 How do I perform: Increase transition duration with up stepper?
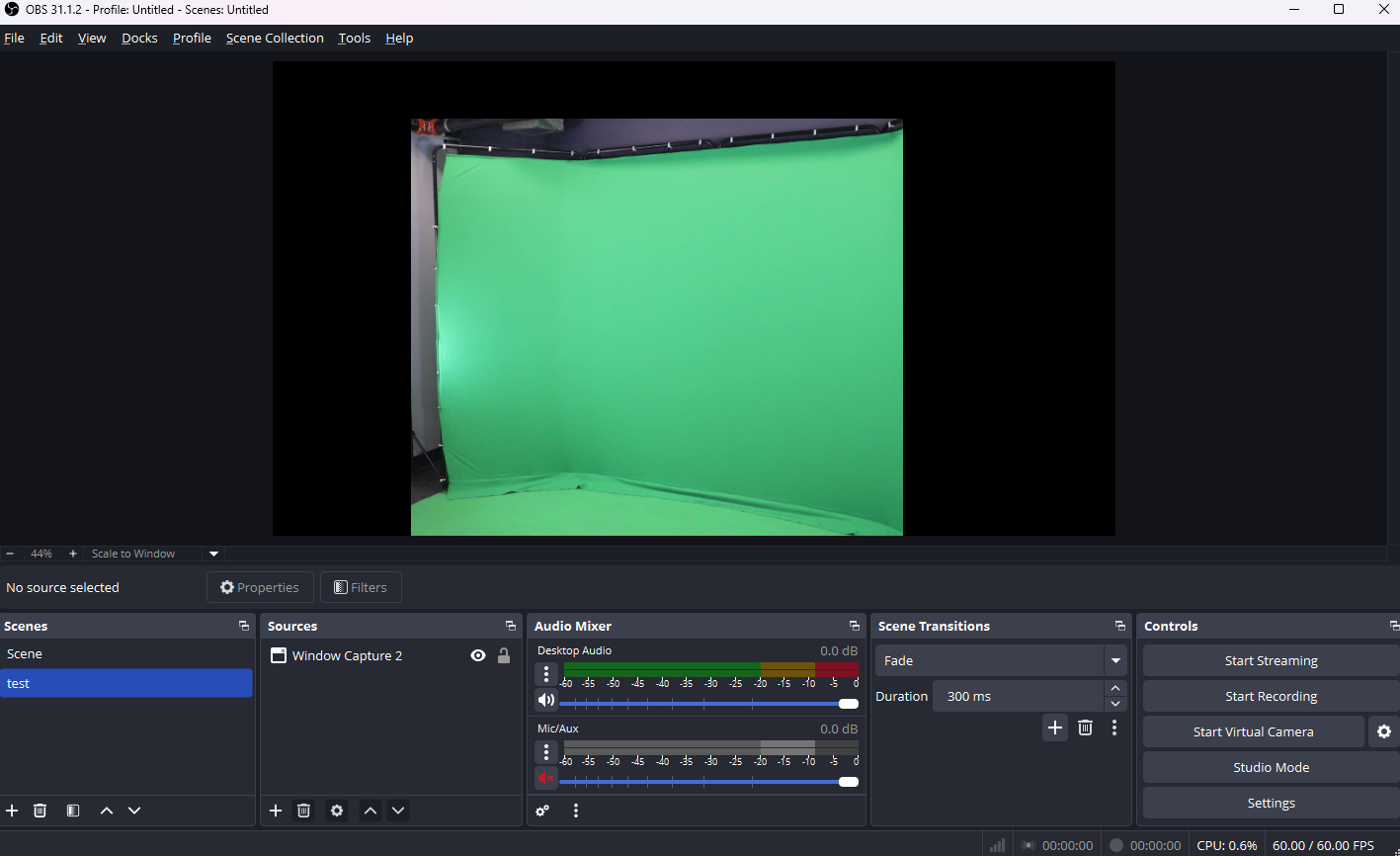click(x=1115, y=688)
